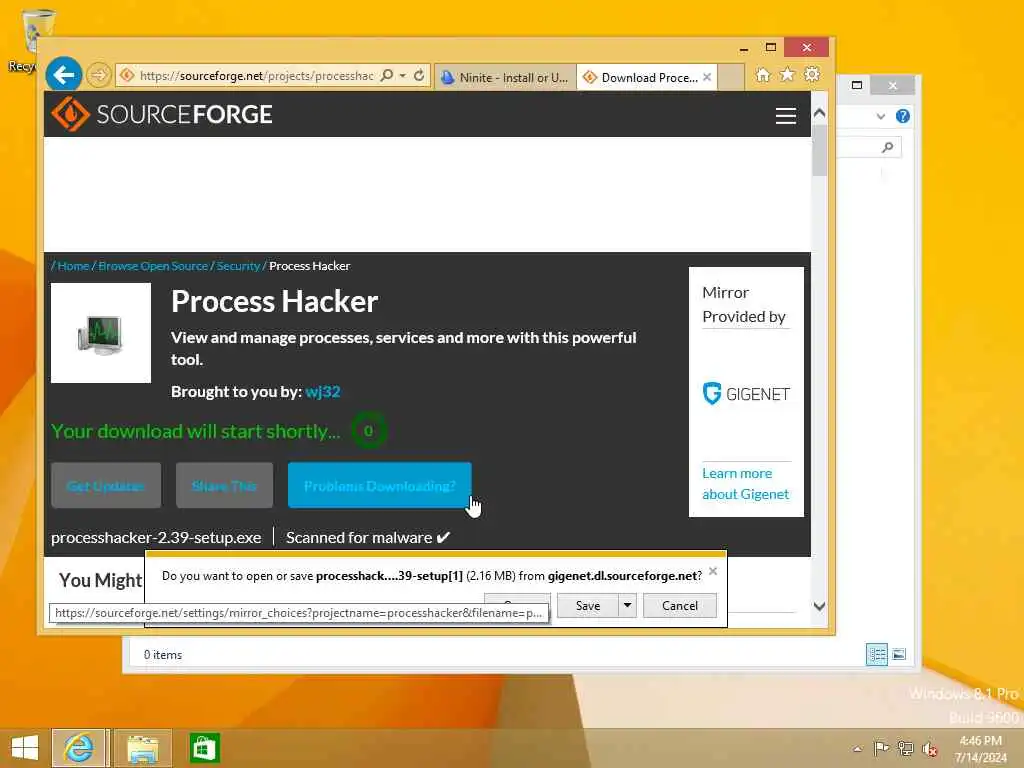This screenshot has width=1024, height=768.
Task: Click the browser forward arrow button
Action: pos(99,75)
